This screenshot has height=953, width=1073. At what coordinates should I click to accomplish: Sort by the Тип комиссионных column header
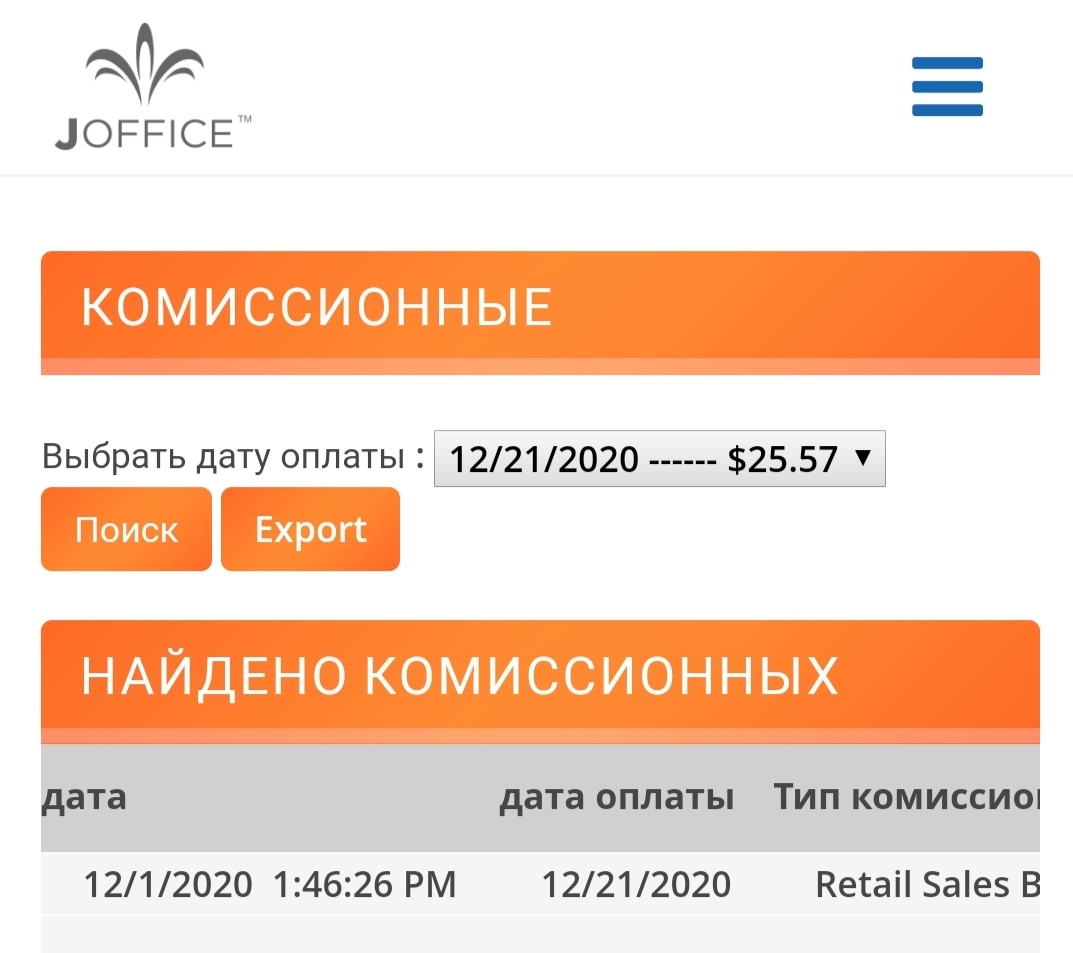(907, 797)
